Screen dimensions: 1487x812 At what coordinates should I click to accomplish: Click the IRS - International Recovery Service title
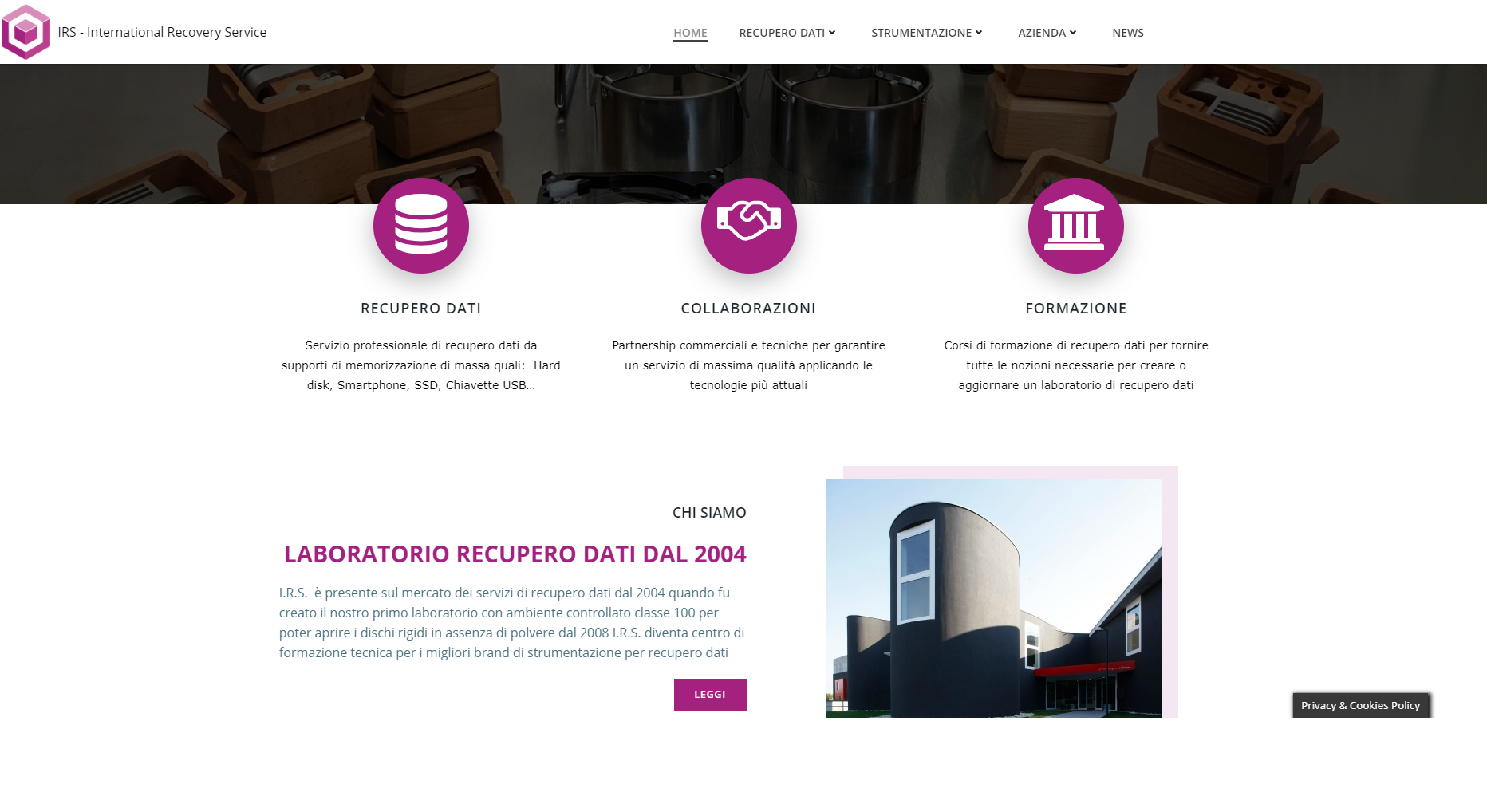162,32
